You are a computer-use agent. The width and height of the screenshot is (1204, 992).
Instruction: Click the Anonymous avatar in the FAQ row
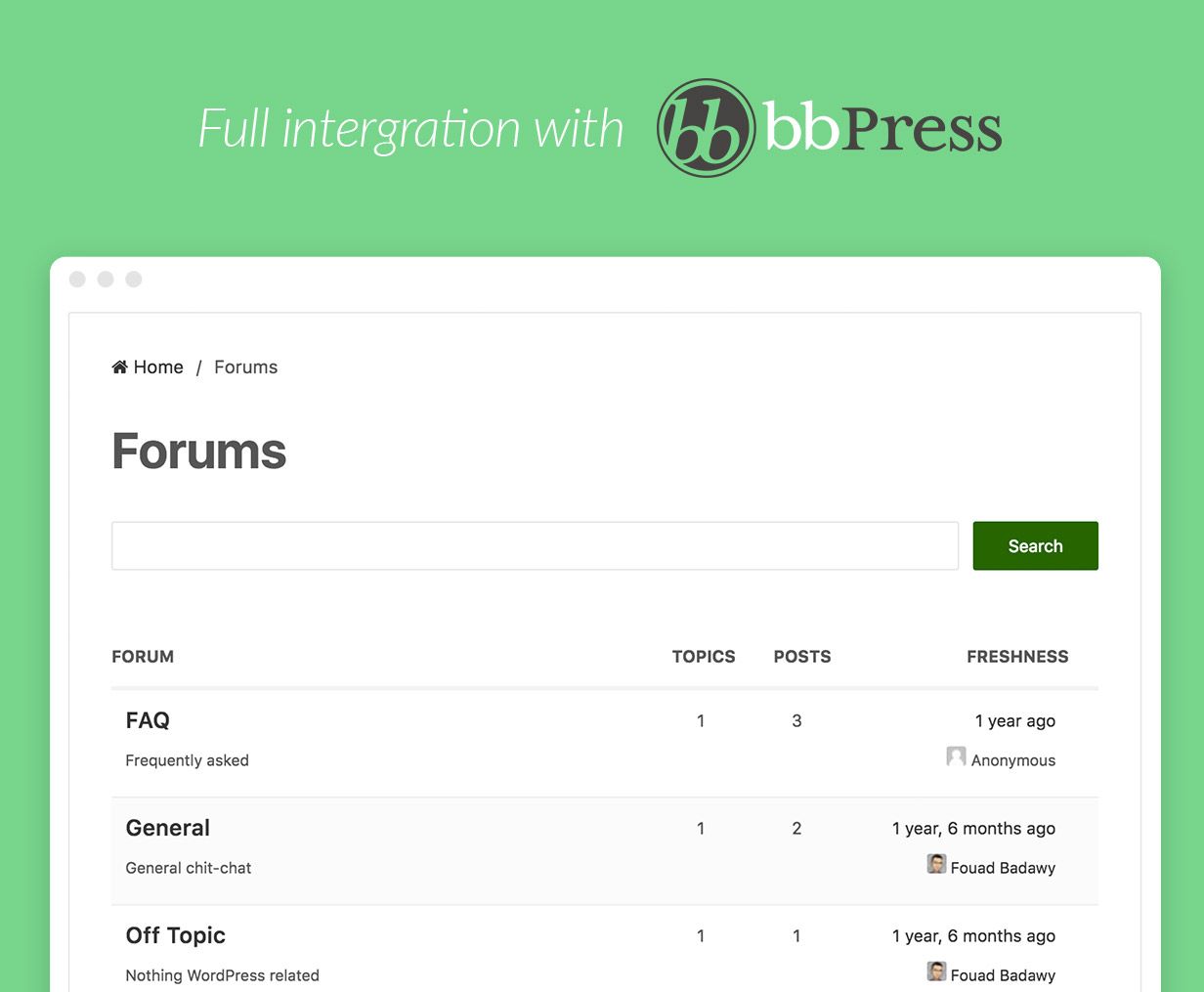click(x=956, y=756)
